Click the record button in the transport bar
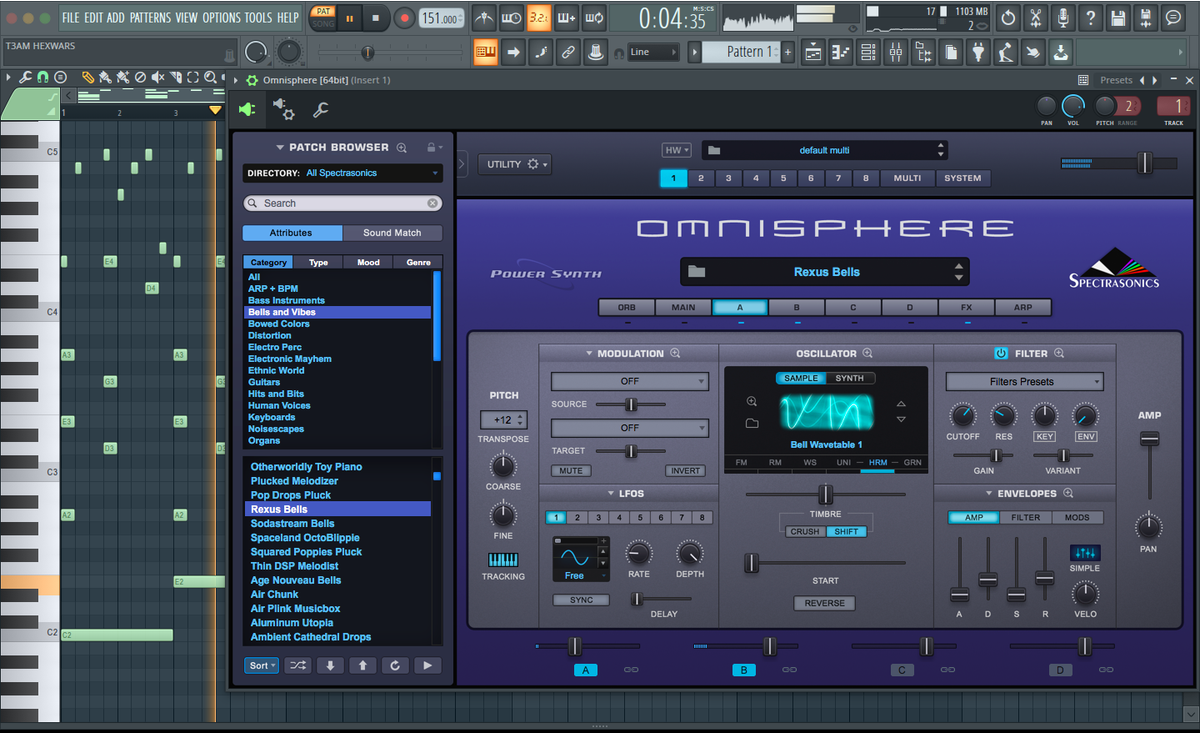Image resolution: width=1200 pixels, height=733 pixels. click(405, 18)
